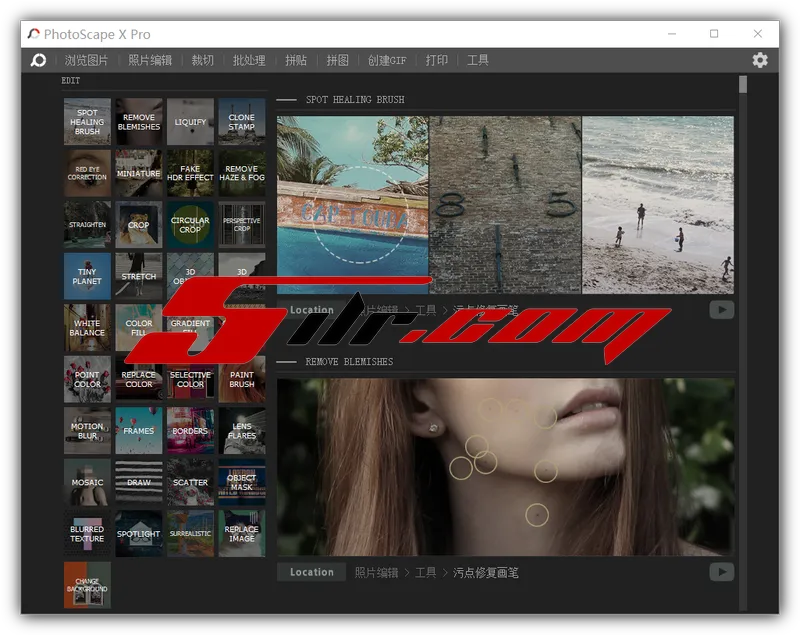Select the Replace Color tile

point(139,379)
